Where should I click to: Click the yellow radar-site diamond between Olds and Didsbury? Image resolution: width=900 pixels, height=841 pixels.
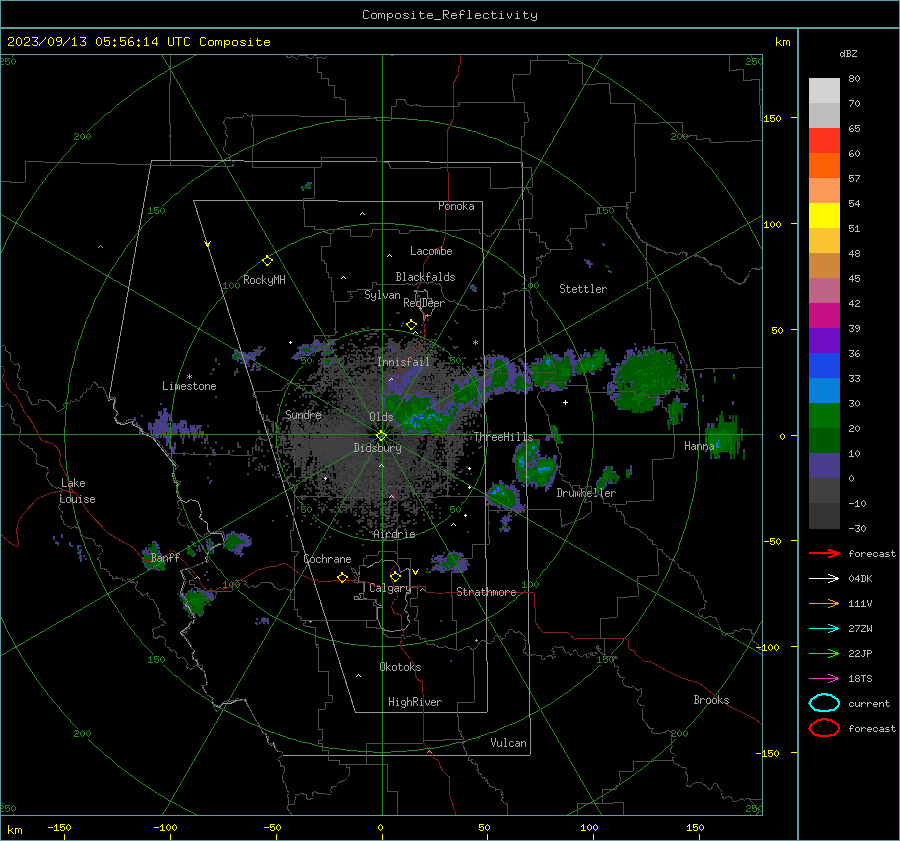pyautogui.click(x=382, y=436)
